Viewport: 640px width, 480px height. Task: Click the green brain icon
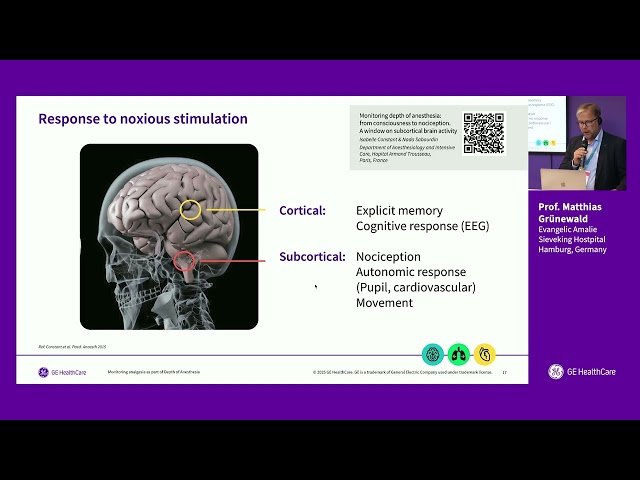(x=432, y=353)
